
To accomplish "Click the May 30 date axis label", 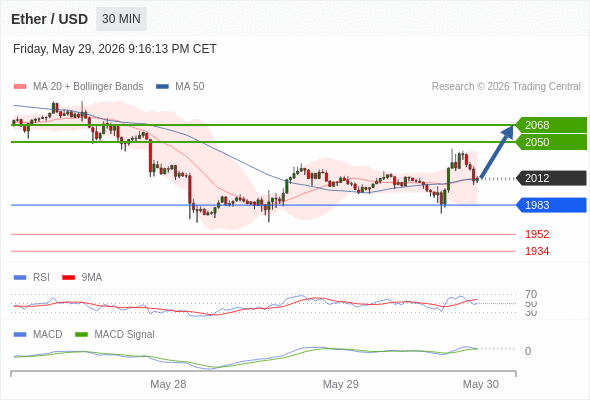I will coord(481,384).
